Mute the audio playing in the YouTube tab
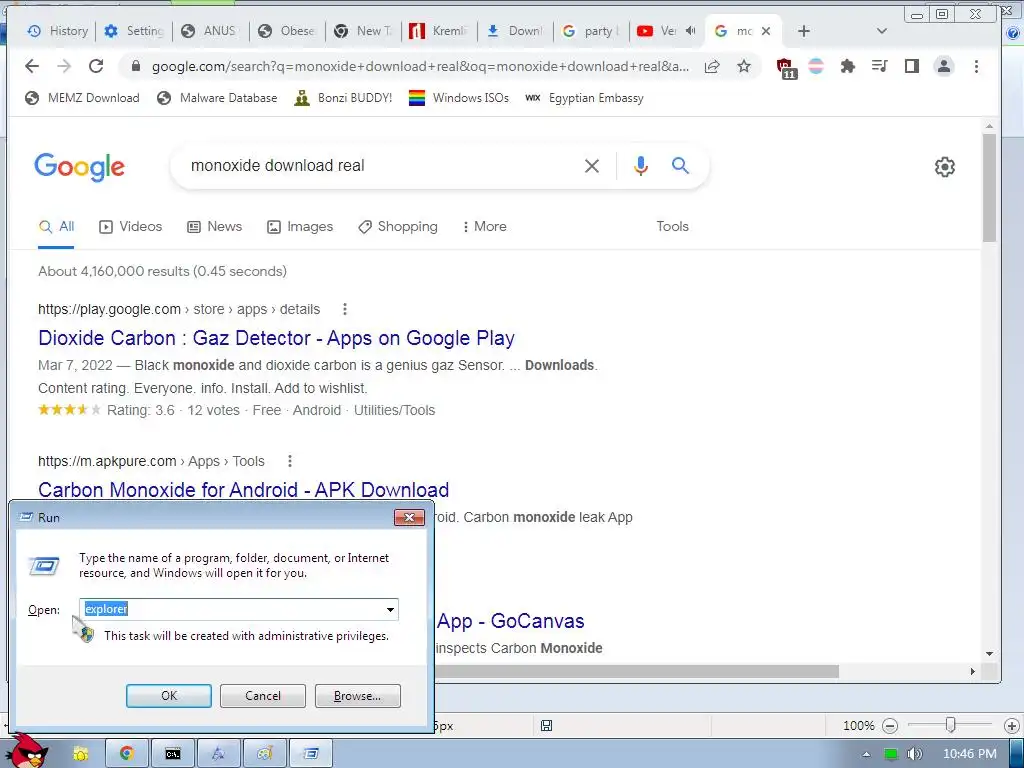1024x768 pixels. [x=690, y=31]
